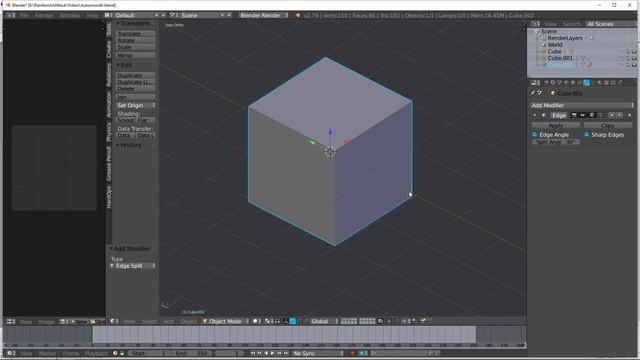Image resolution: width=640 pixels, height=360 pixels.
Task: Open the Window menu
Action: click(70, 15)
